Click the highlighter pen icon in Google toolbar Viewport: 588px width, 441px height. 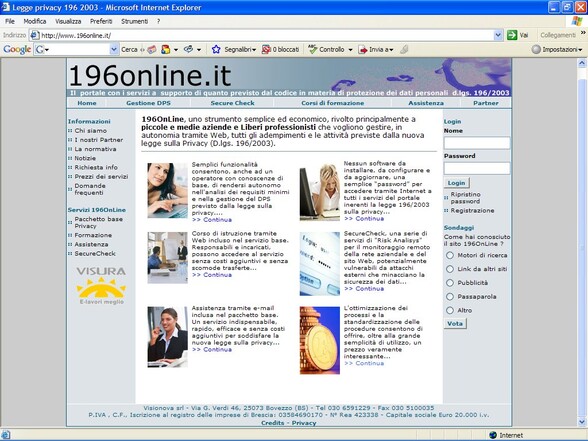pos(404,49)
